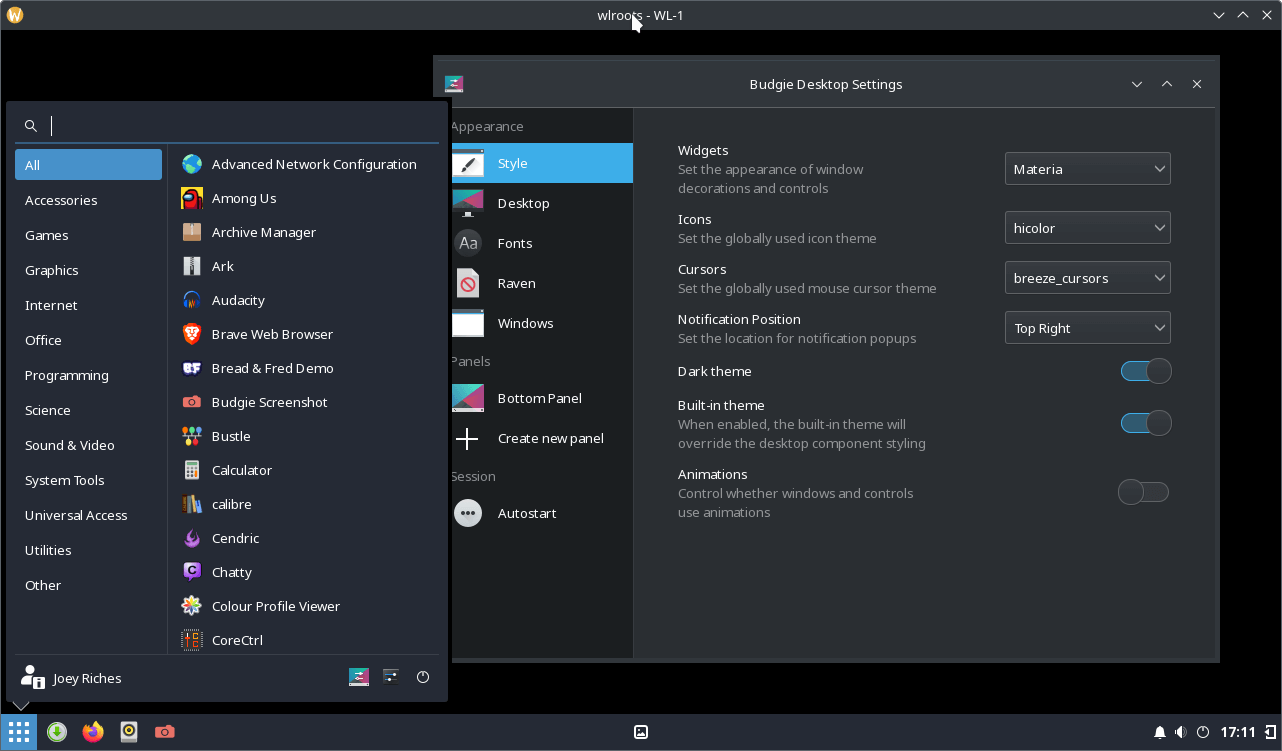Enable the Animations switch
The width and height of the screenshot is (1282, 751).
coord(1143,492)
